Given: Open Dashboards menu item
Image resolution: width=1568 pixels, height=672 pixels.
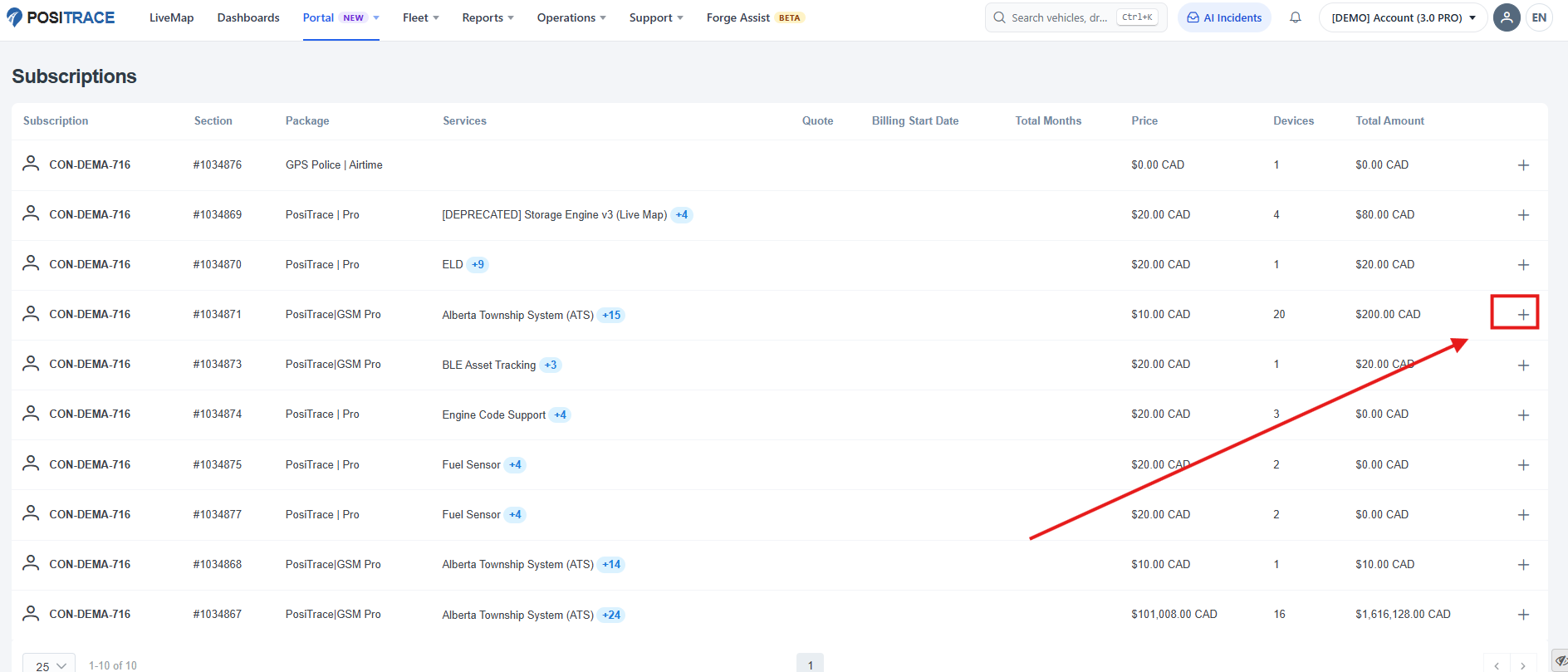Looking at the screenshot, I should tap(248, 17).
